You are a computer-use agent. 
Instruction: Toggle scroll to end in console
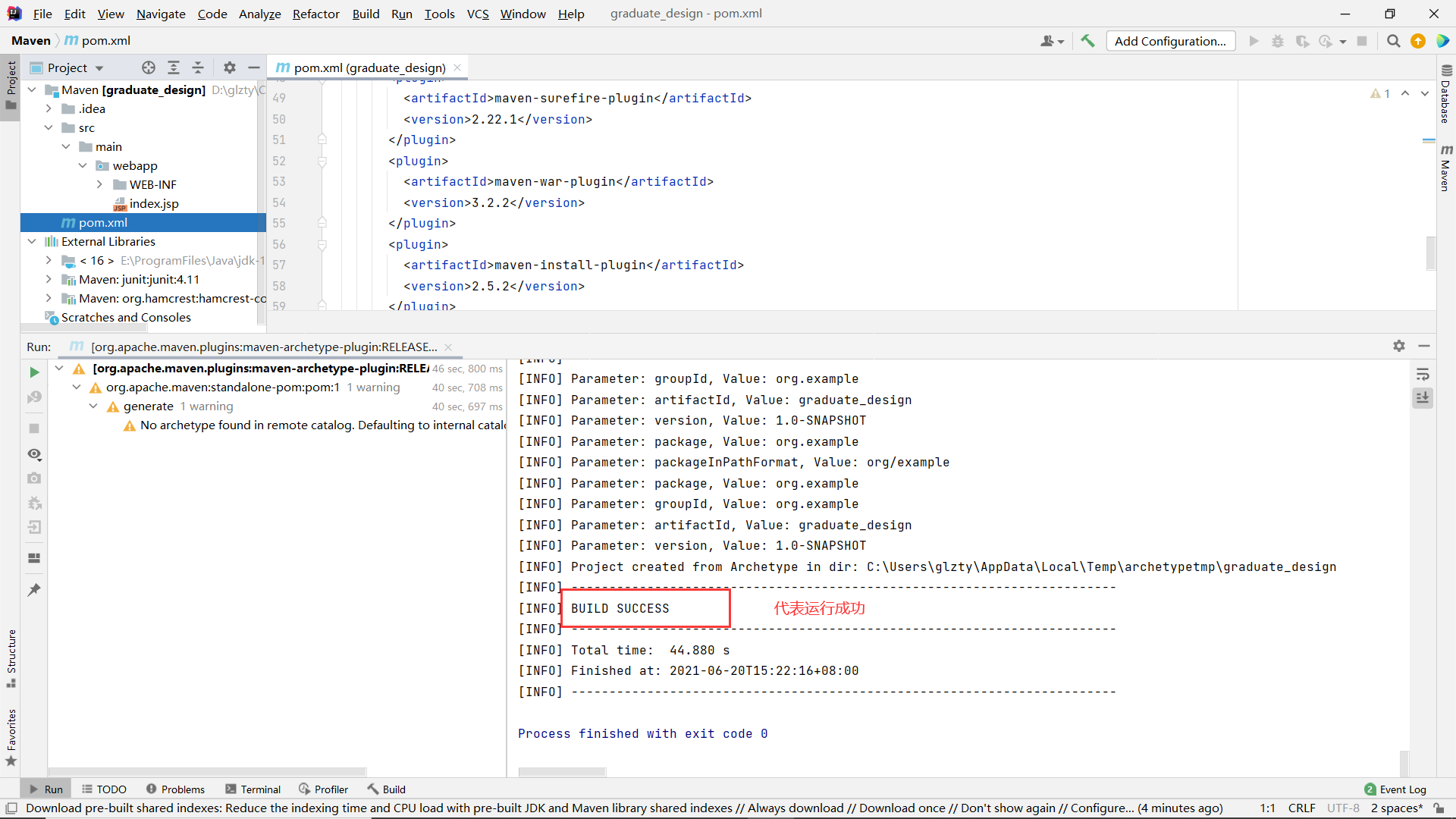1423,397
